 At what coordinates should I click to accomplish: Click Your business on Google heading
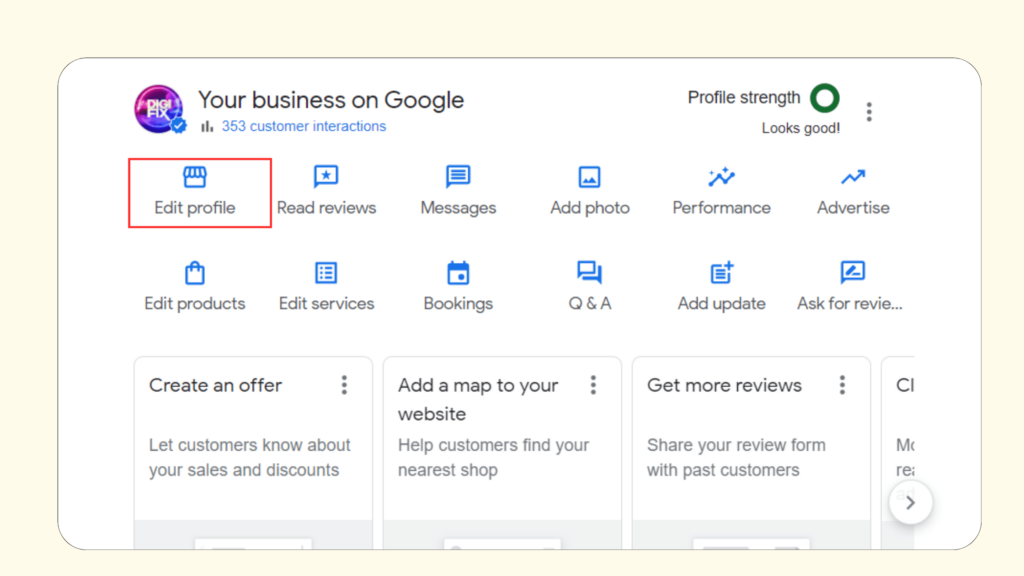click(331, 100)
